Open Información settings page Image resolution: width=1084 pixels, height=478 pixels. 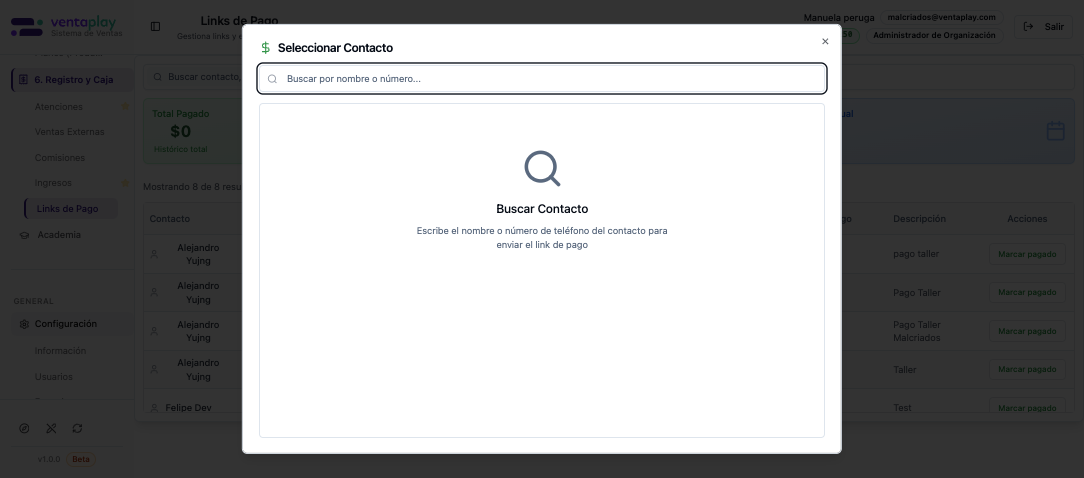click(x=60, y=351)
